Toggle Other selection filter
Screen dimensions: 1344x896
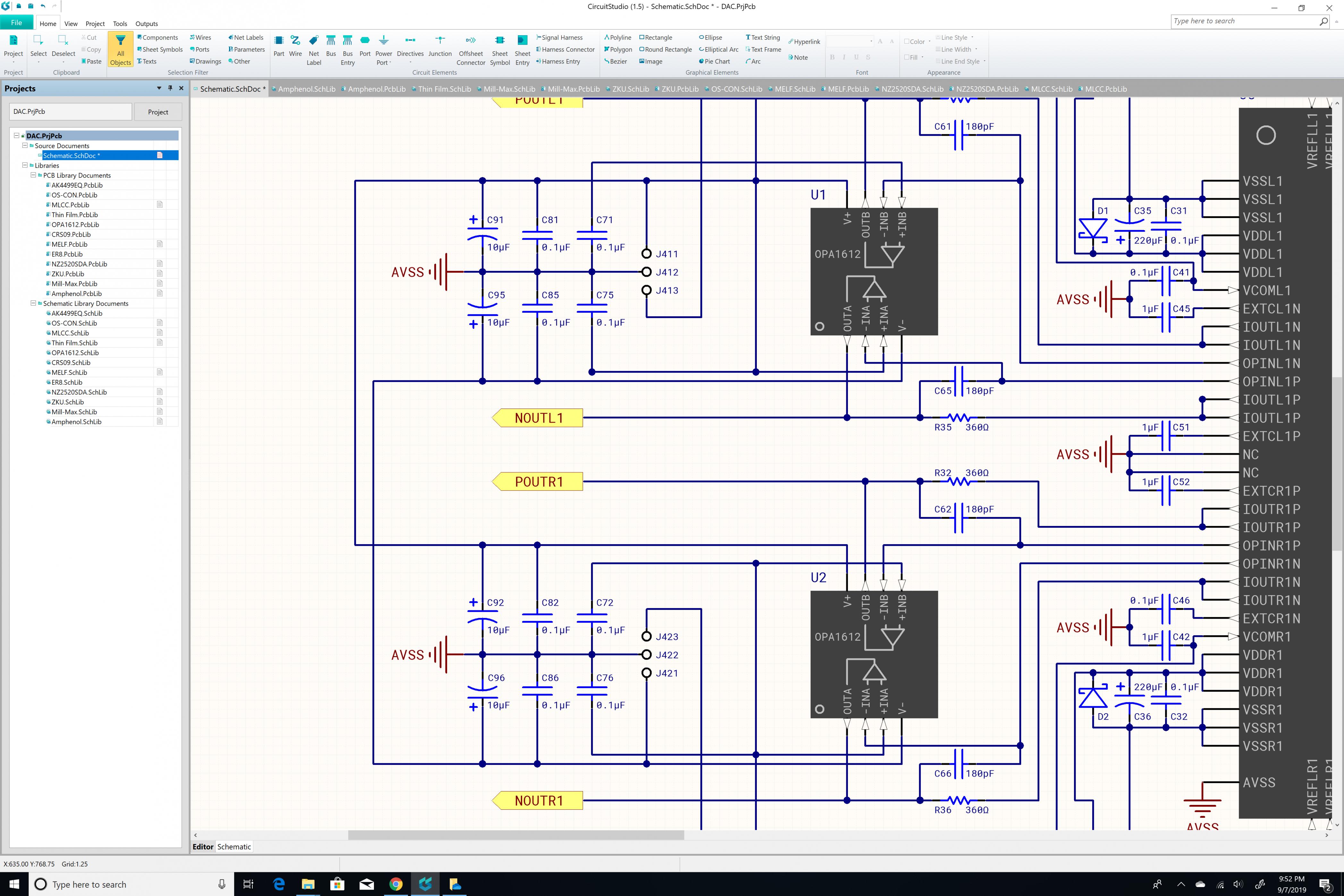pos(239,61)
